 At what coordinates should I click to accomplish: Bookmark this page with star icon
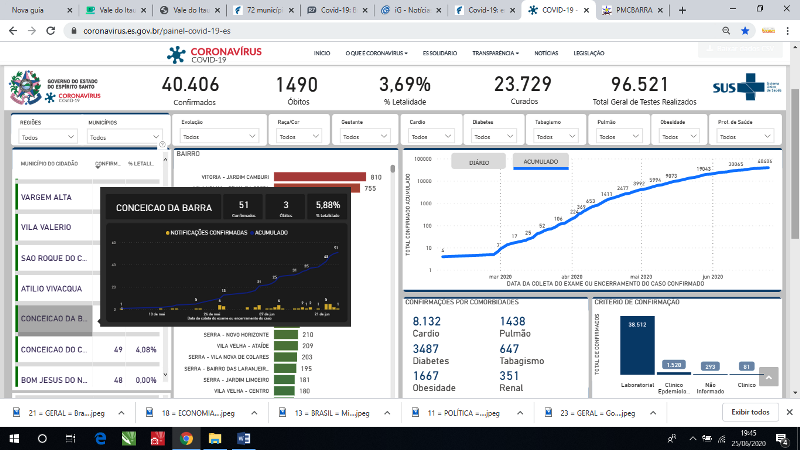click(745, 31)
